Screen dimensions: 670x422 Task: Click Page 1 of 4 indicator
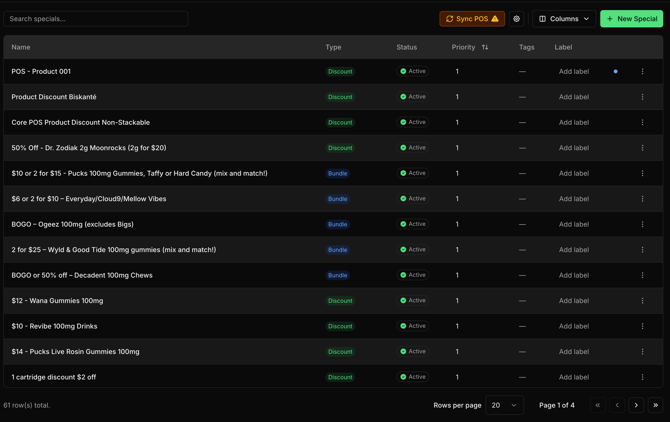pos(557,405)
